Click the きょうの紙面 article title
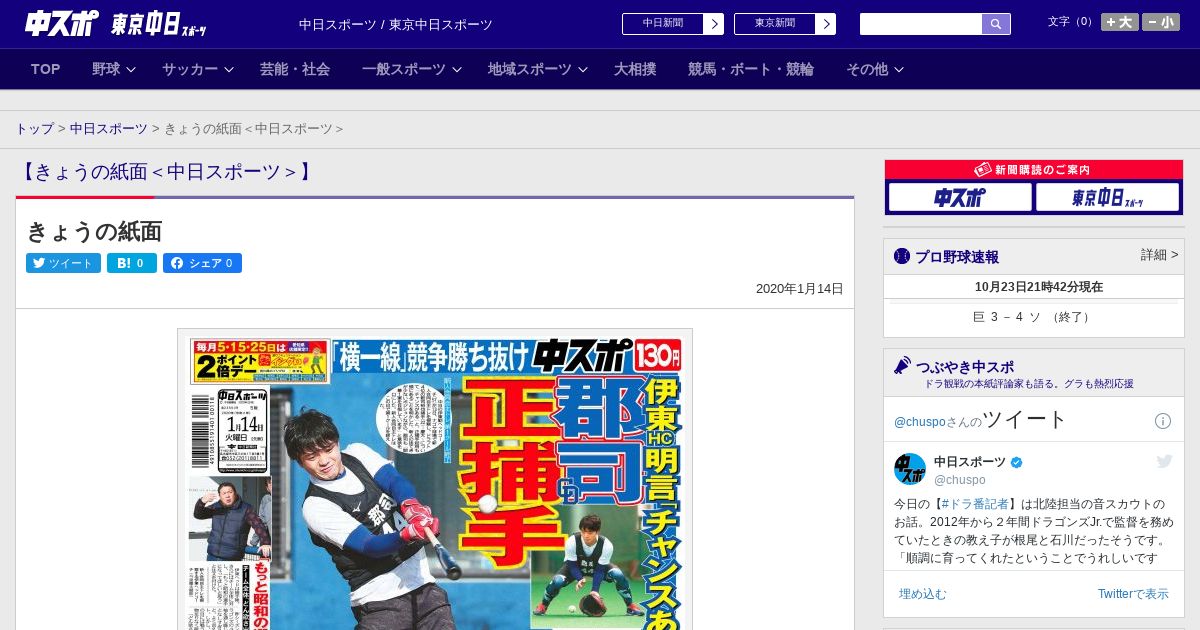Viewport: 1200px width, 630px height. point(94,232)
